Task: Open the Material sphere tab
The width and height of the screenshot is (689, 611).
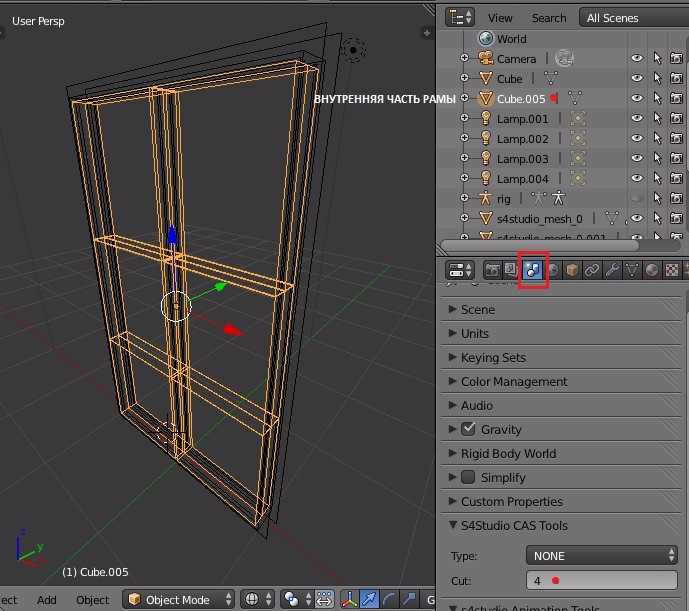Action: 652,270
